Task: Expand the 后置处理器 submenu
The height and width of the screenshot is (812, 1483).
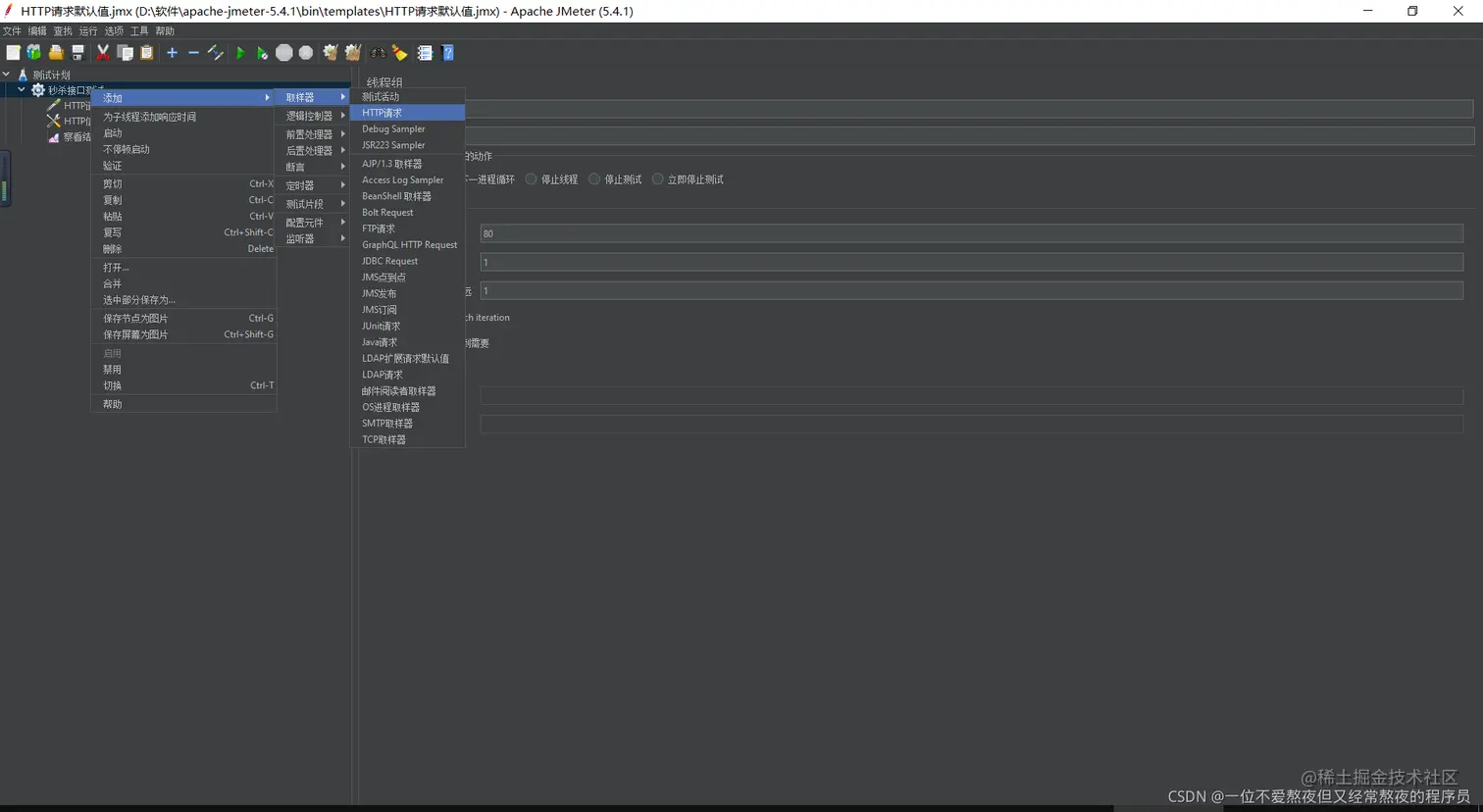Action: coord(314,151)
